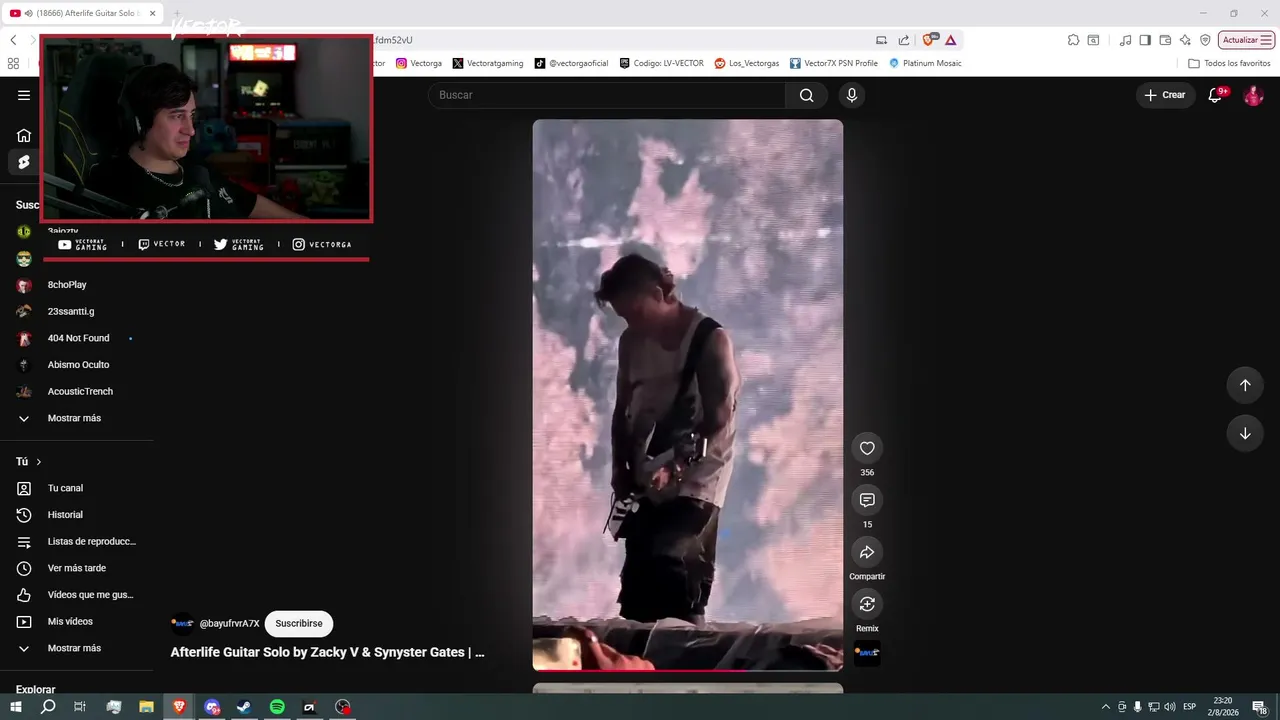This screenshot has height=720, width=1280.
Task: Click the Brave Rewards triangle icon
Action: click(x=950, y=40)
